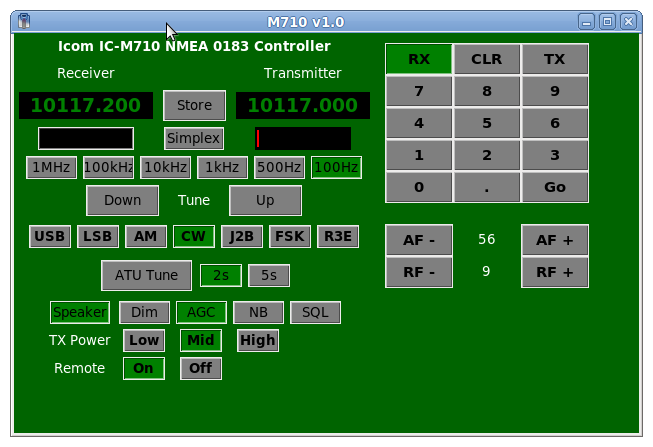Increase AF gain with AF +
The image size is (653, 447).
coord(554,240)
